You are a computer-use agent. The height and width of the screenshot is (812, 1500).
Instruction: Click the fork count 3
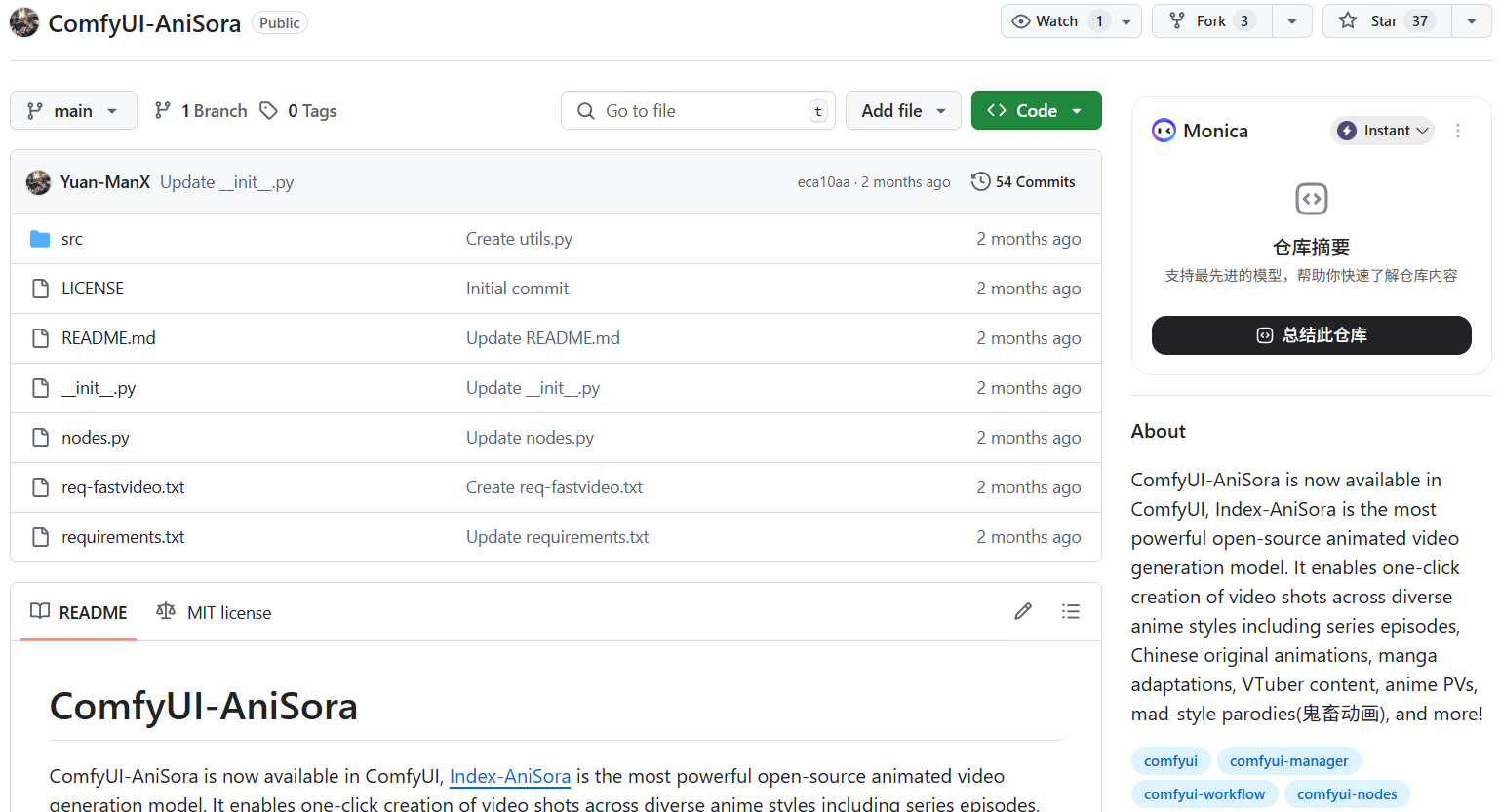(x=1244, y=21)
